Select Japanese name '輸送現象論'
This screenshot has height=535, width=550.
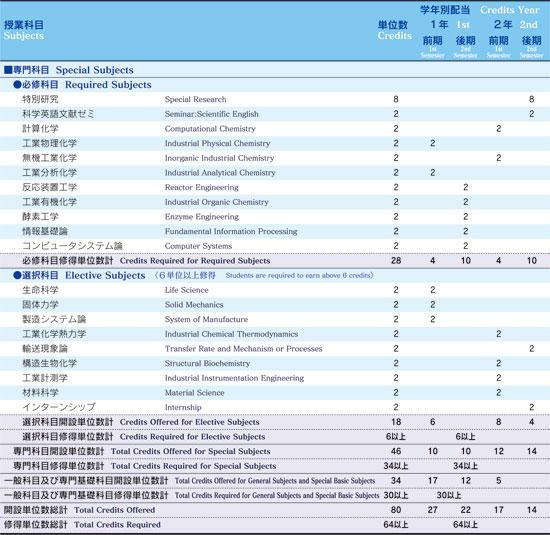pos(45,349)
